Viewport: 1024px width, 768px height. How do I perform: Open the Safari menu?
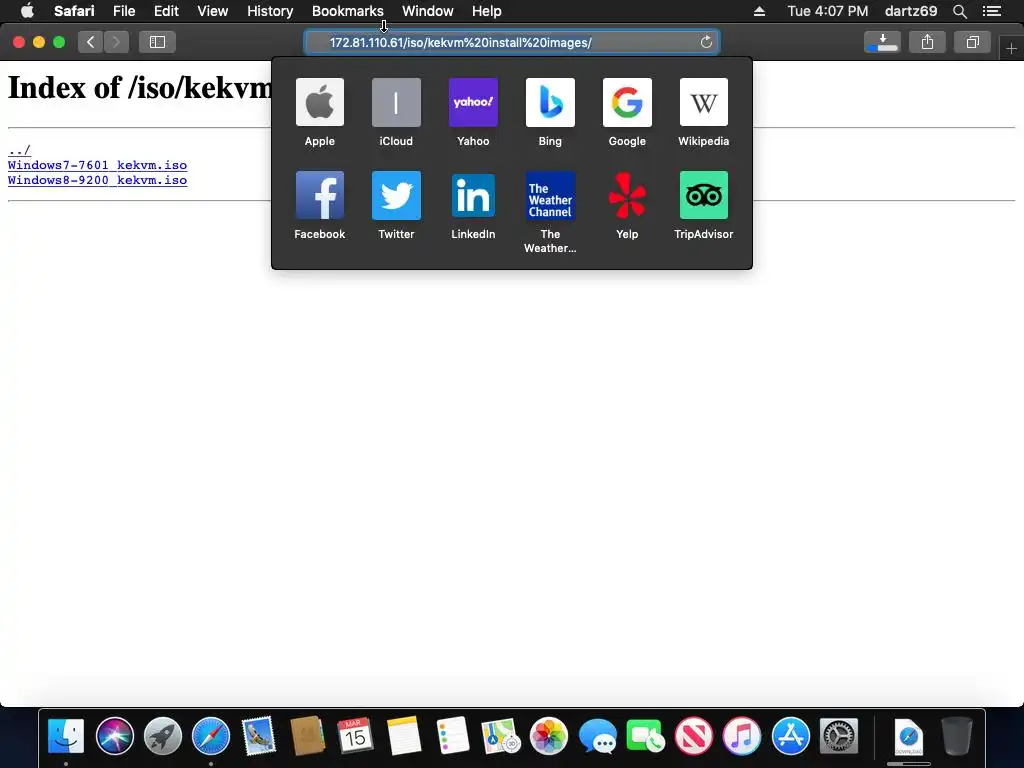tap(74, 11)
